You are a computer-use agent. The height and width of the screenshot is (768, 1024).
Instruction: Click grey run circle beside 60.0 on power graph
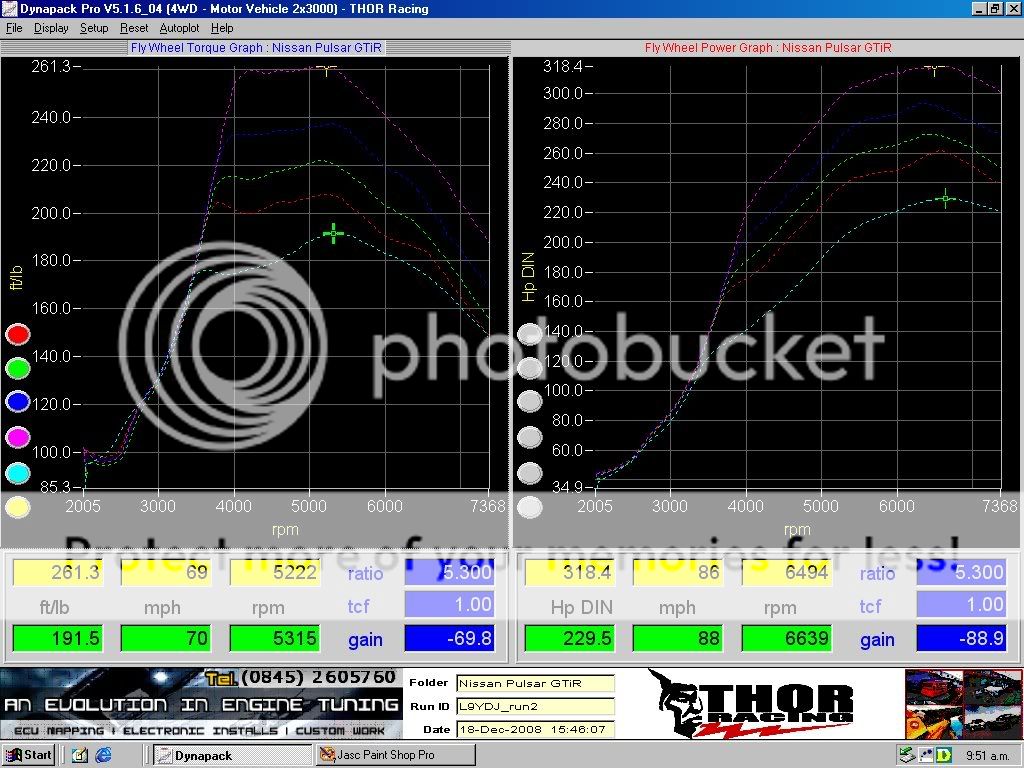tap(530, 473)
